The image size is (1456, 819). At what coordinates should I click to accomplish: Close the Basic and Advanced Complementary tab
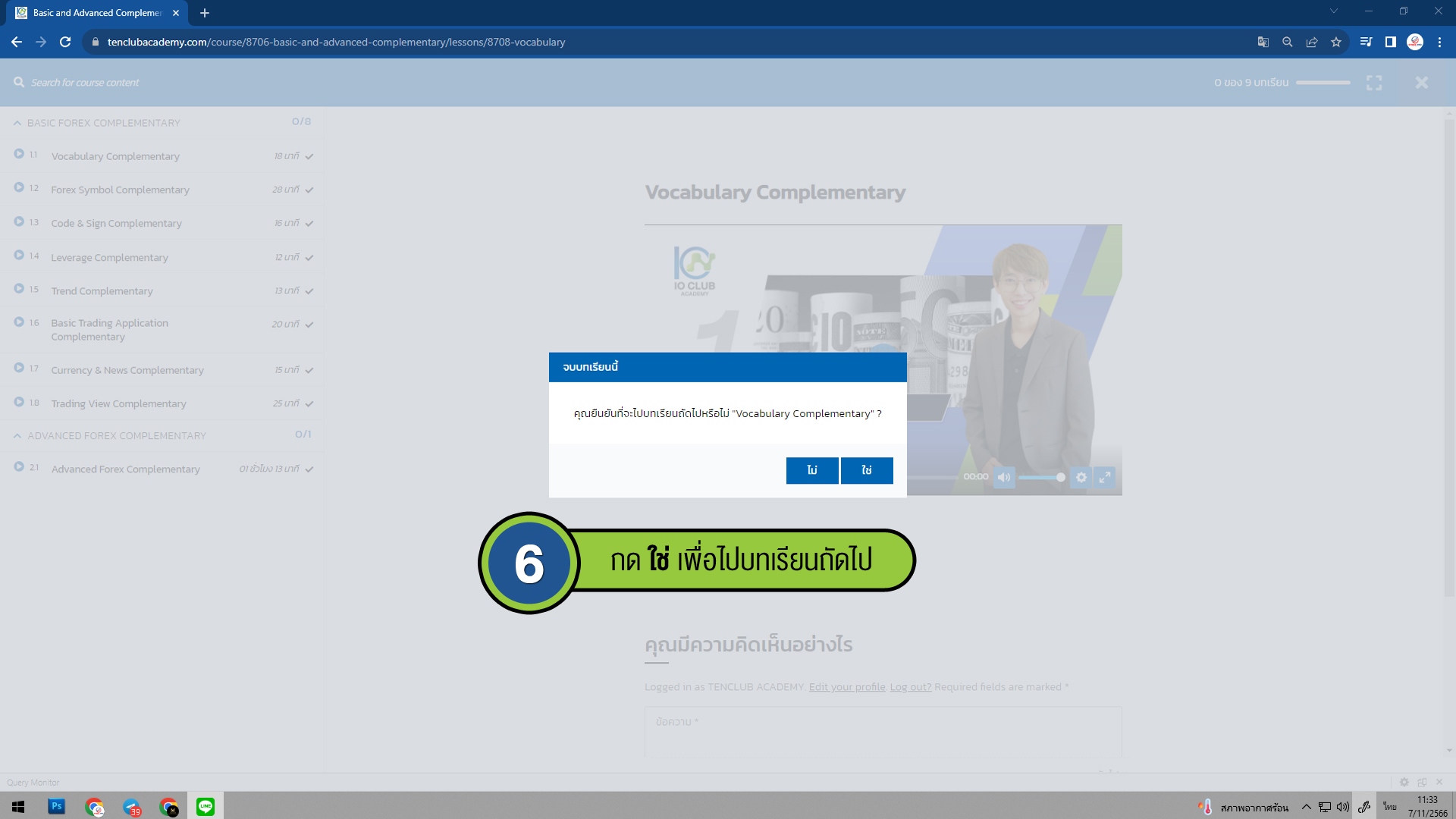176,13
